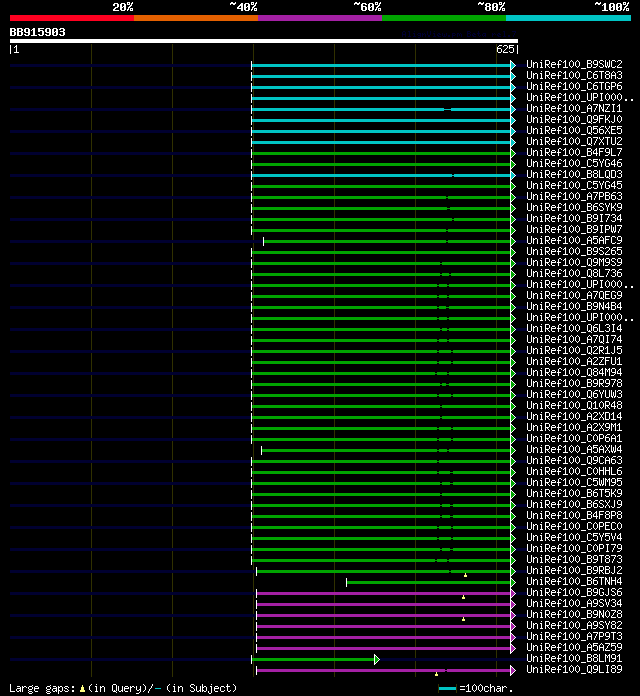Select the UniRef100_B6SYK9 label
Screen dimensions: 640x696
(x=574, y=207)
